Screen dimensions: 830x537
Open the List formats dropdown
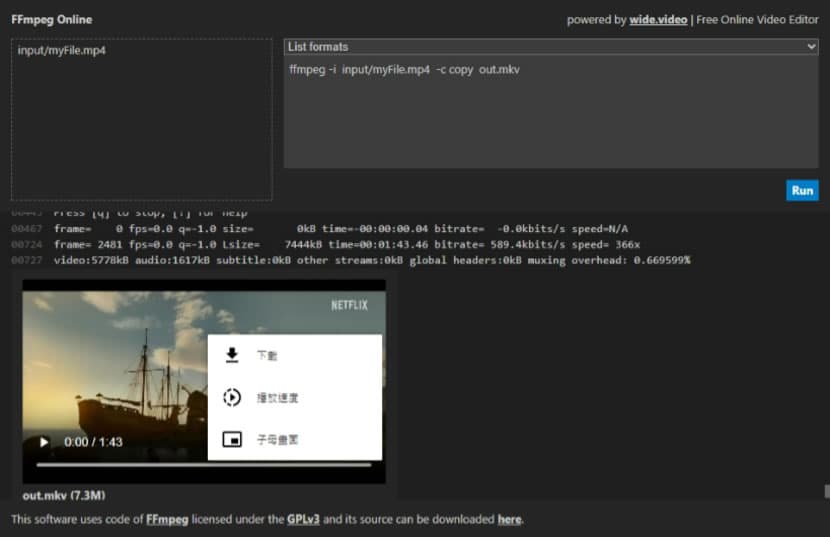pyautogui.click(x=551, y=47)
